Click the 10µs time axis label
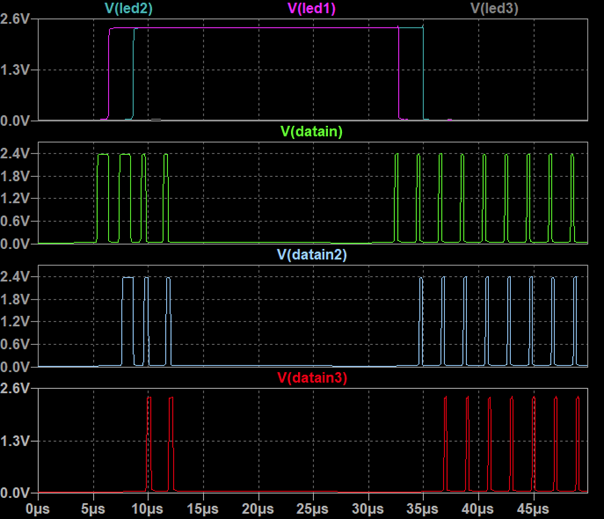 tap(147, 509)
